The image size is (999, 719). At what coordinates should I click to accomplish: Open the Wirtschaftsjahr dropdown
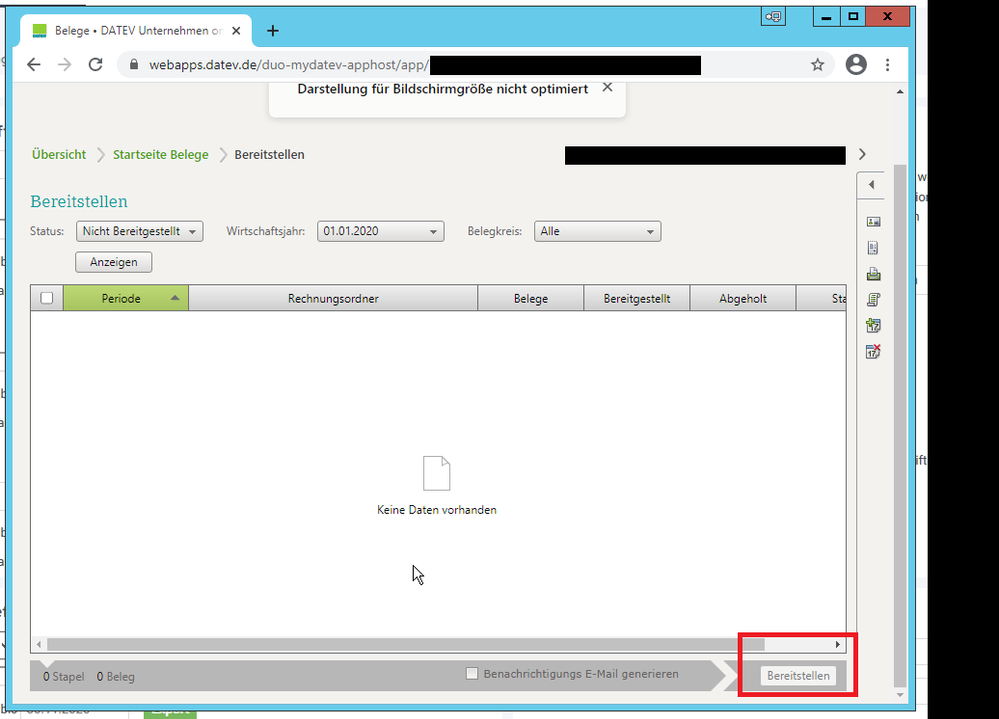(380, 231)
